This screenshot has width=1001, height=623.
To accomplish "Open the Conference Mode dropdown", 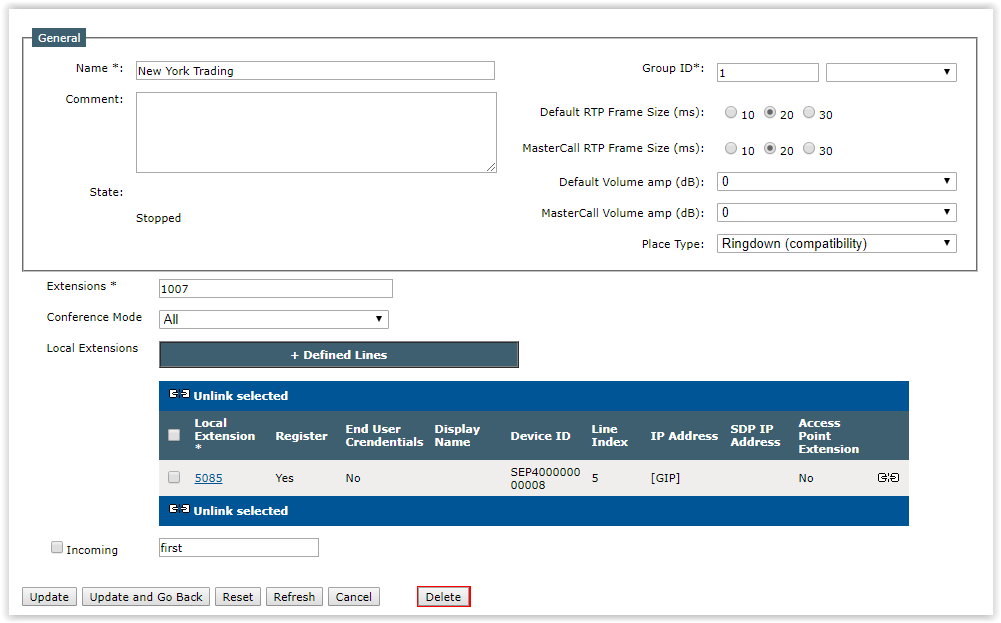I will [x=274, y=319].
